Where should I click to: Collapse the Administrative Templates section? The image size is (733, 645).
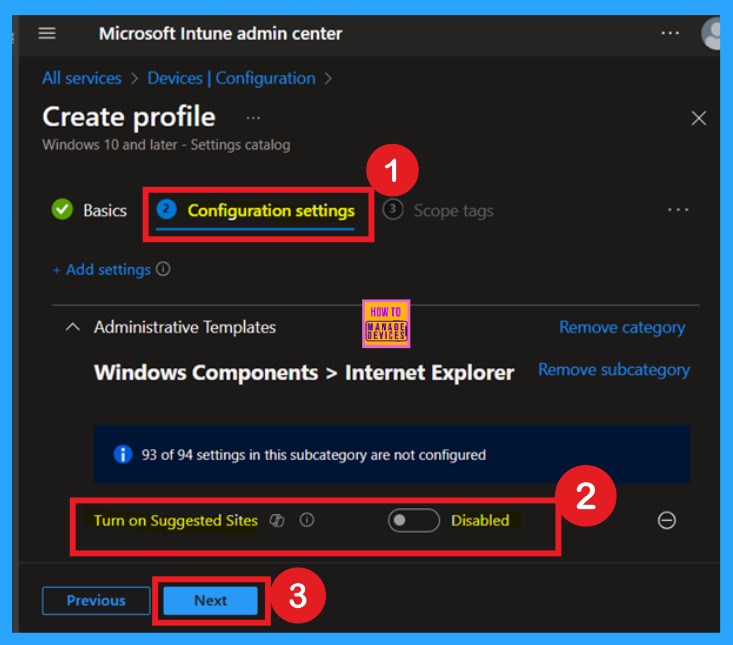(x=72, y=327)
